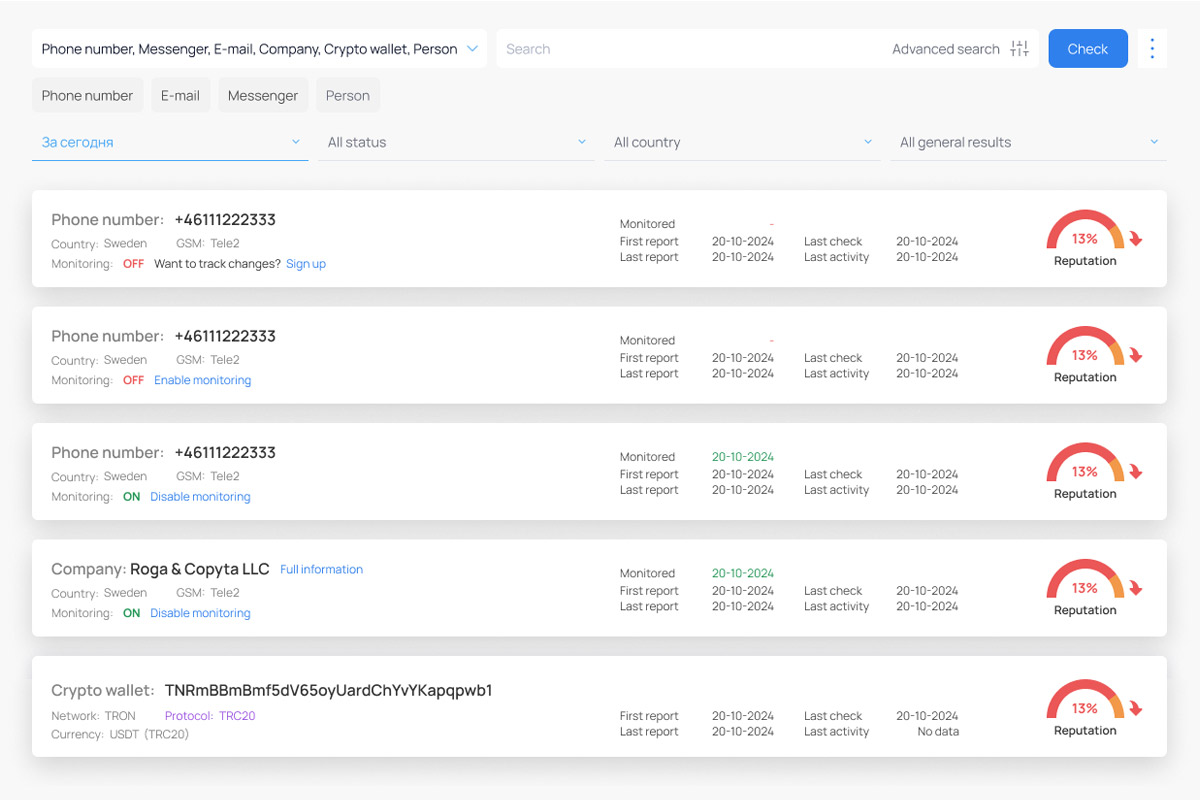Click the 13% reputation gauge on the third phone card
The width and height of the screenshot is (1200, 800).
(x=1085, y=466)
